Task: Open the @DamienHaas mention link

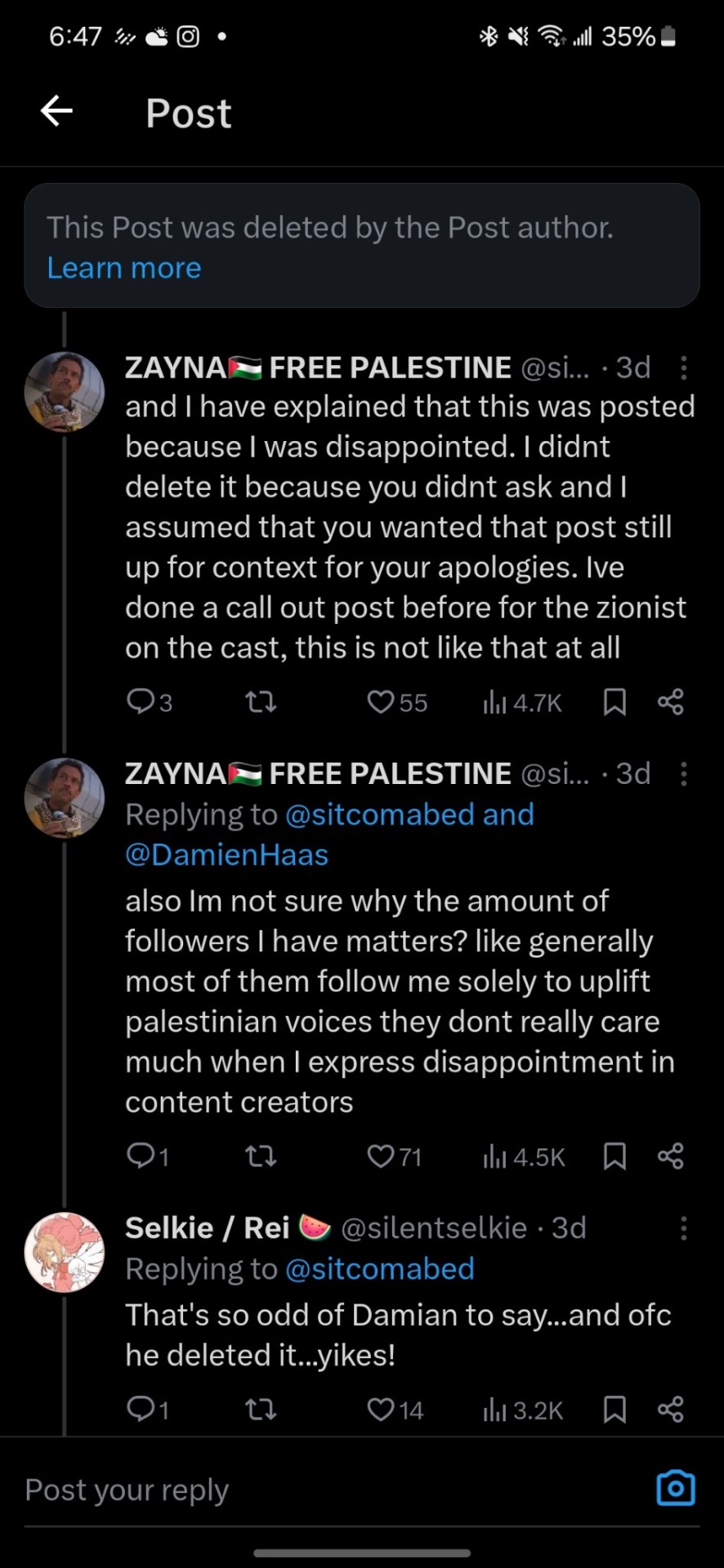Action: pos(226,855)
